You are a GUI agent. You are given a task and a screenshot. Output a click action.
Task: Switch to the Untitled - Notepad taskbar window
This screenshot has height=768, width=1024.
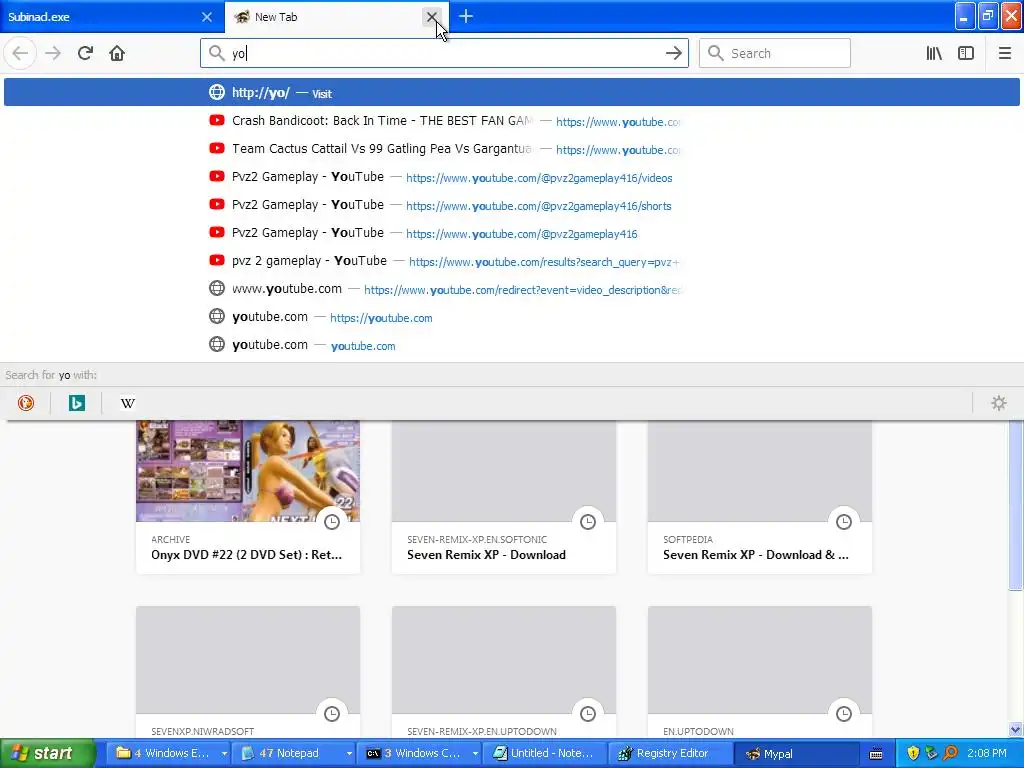(545, 754)
